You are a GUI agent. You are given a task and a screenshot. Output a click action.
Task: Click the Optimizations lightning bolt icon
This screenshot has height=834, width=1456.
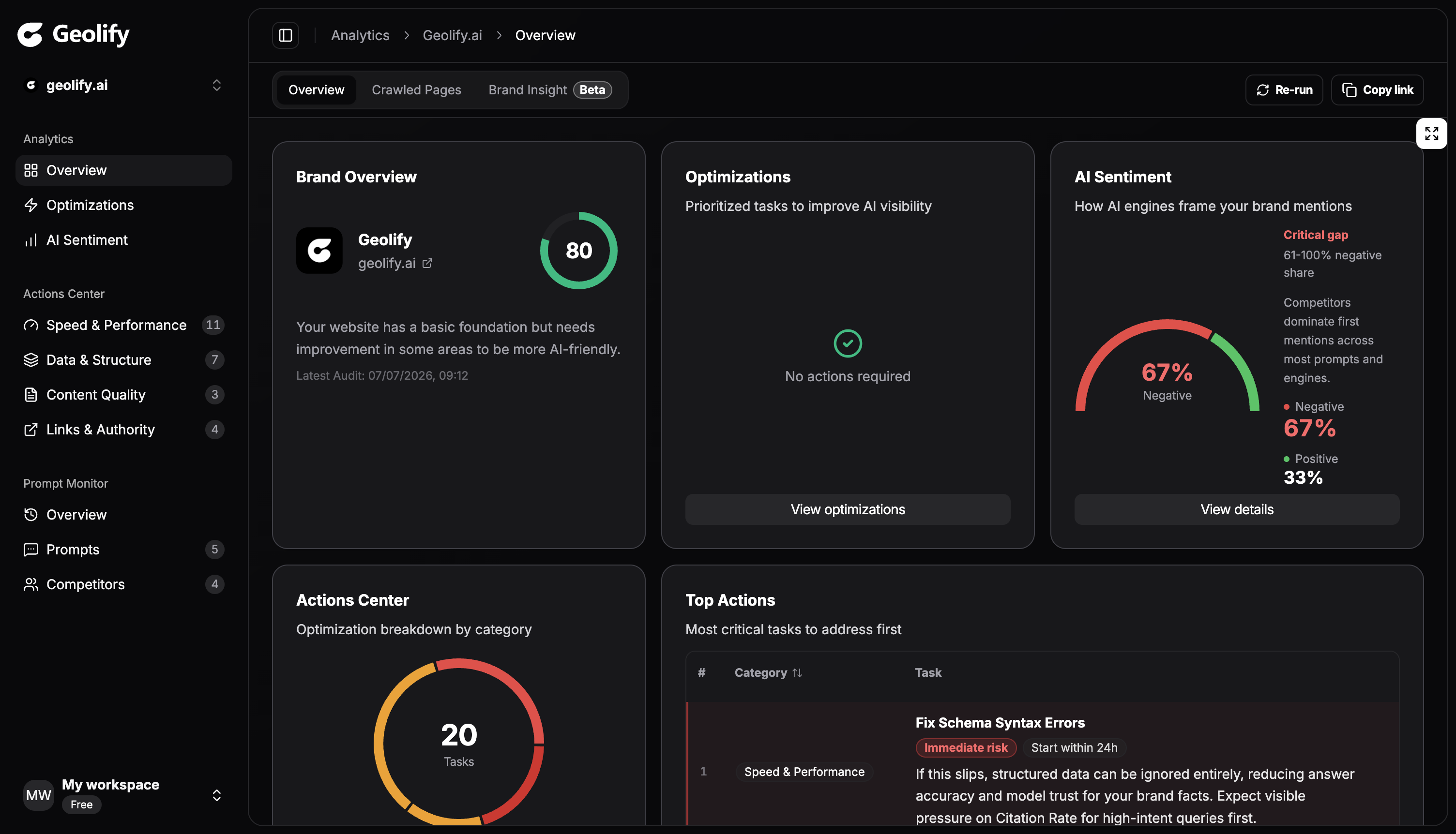(31, 205)
